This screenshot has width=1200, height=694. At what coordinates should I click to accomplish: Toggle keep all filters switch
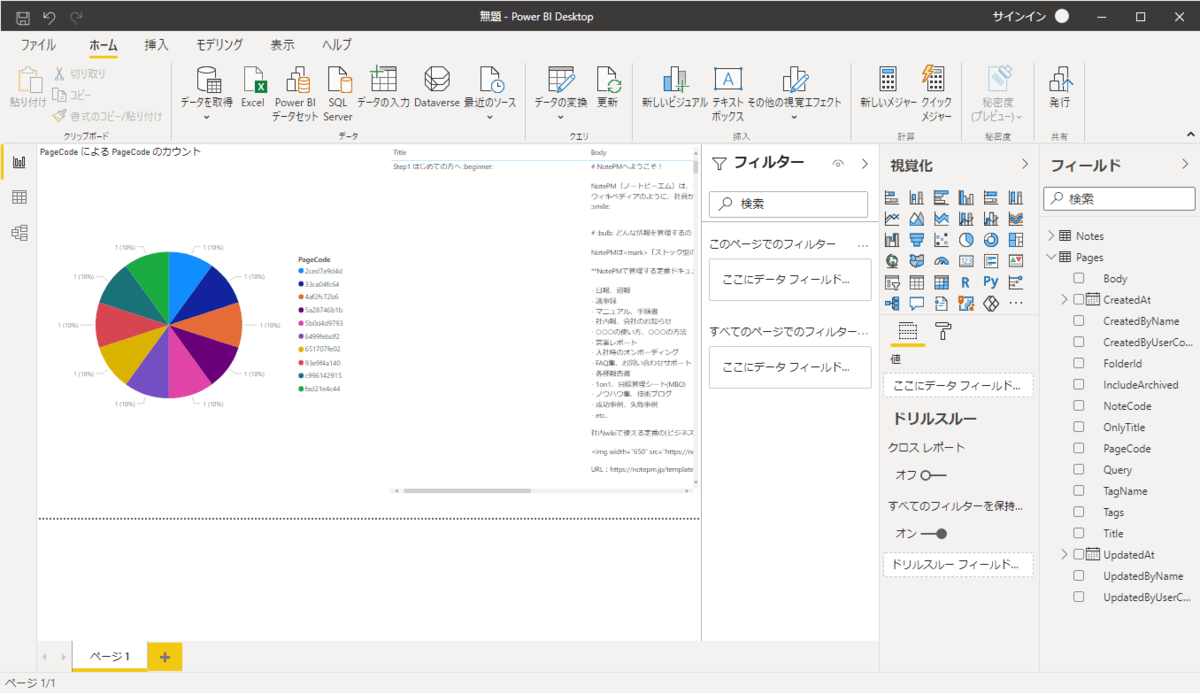(x=933, y=533)
